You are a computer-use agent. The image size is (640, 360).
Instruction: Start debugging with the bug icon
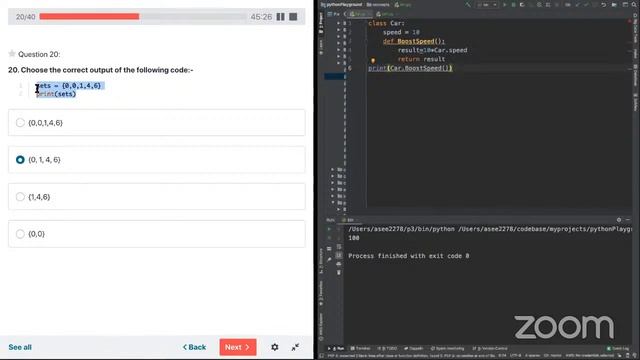tap(513, 4)
